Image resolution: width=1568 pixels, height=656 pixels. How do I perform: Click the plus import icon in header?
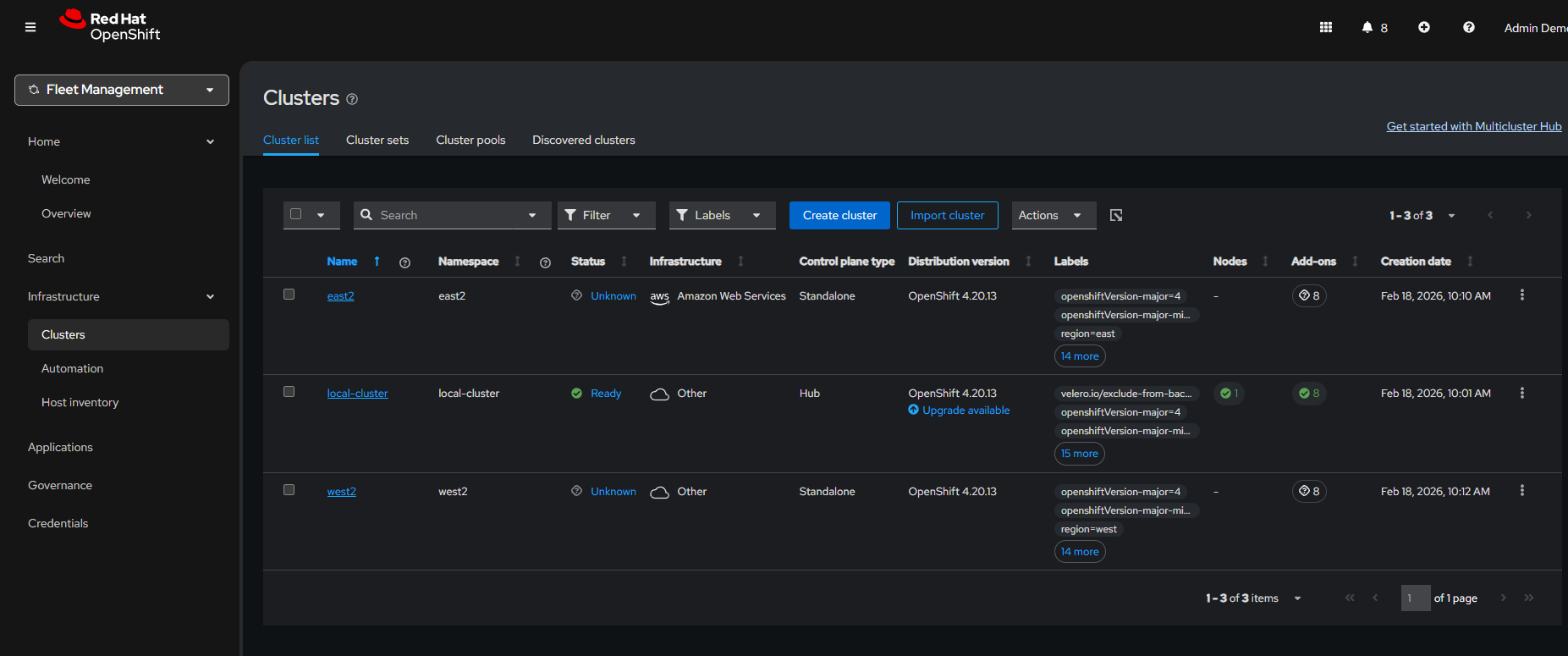click(1423, 27)
